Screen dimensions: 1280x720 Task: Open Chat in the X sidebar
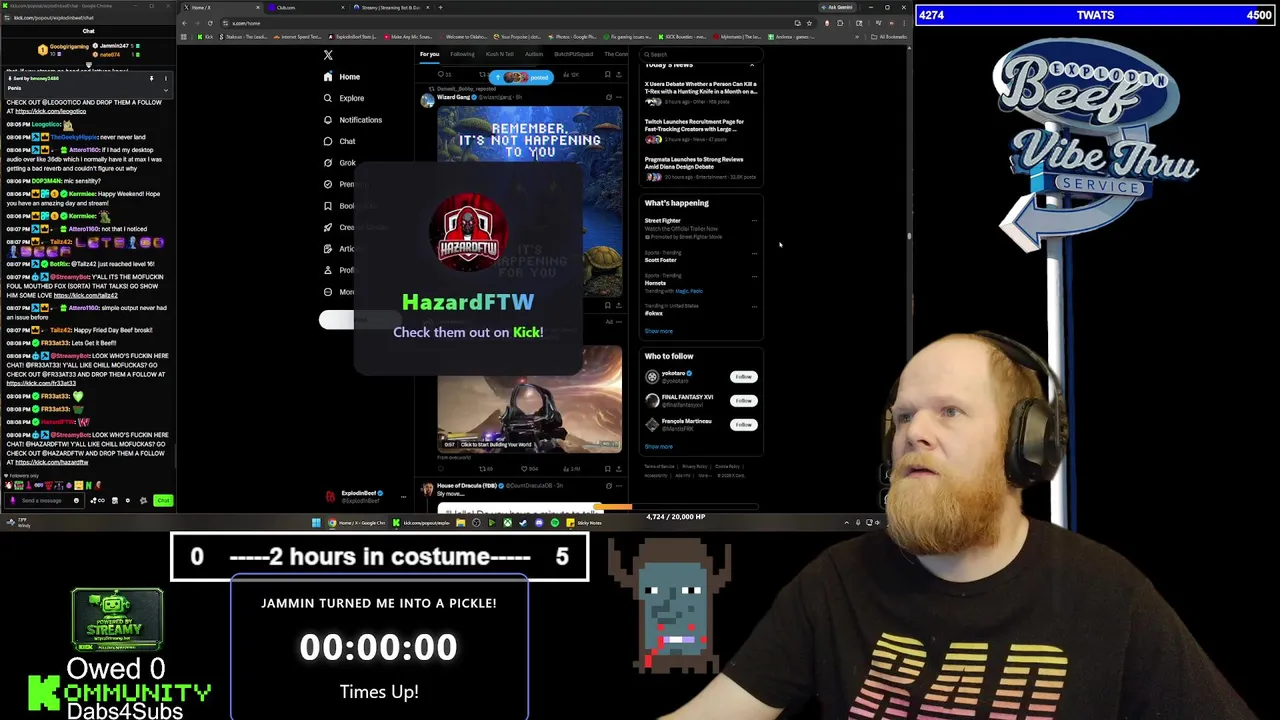click(x=339, y=141)
